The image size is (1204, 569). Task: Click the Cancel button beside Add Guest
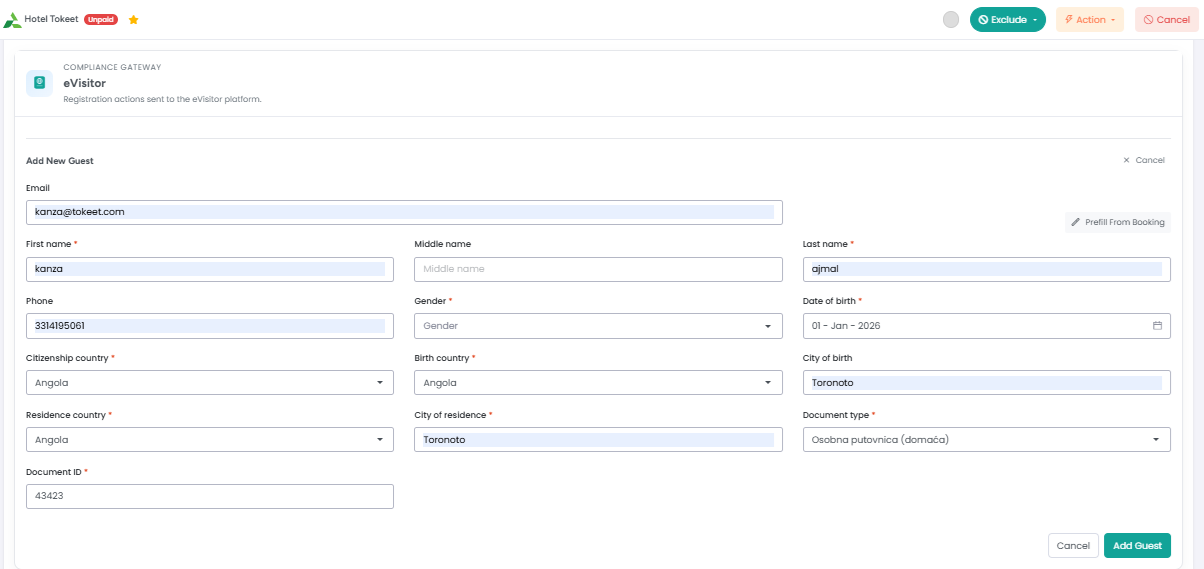click(x=1072, y=546)
